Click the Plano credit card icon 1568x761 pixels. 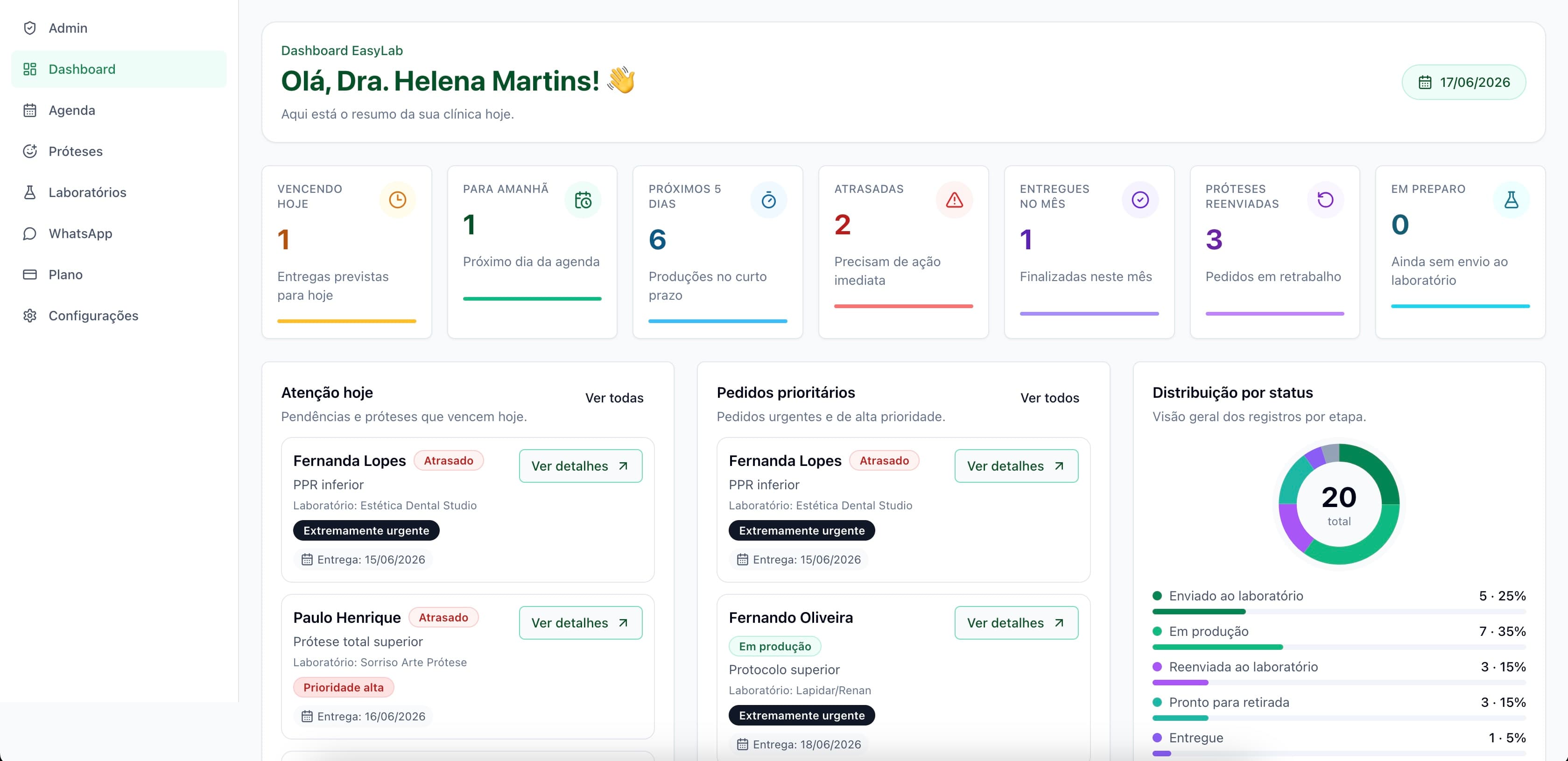[x=30, y=275]
